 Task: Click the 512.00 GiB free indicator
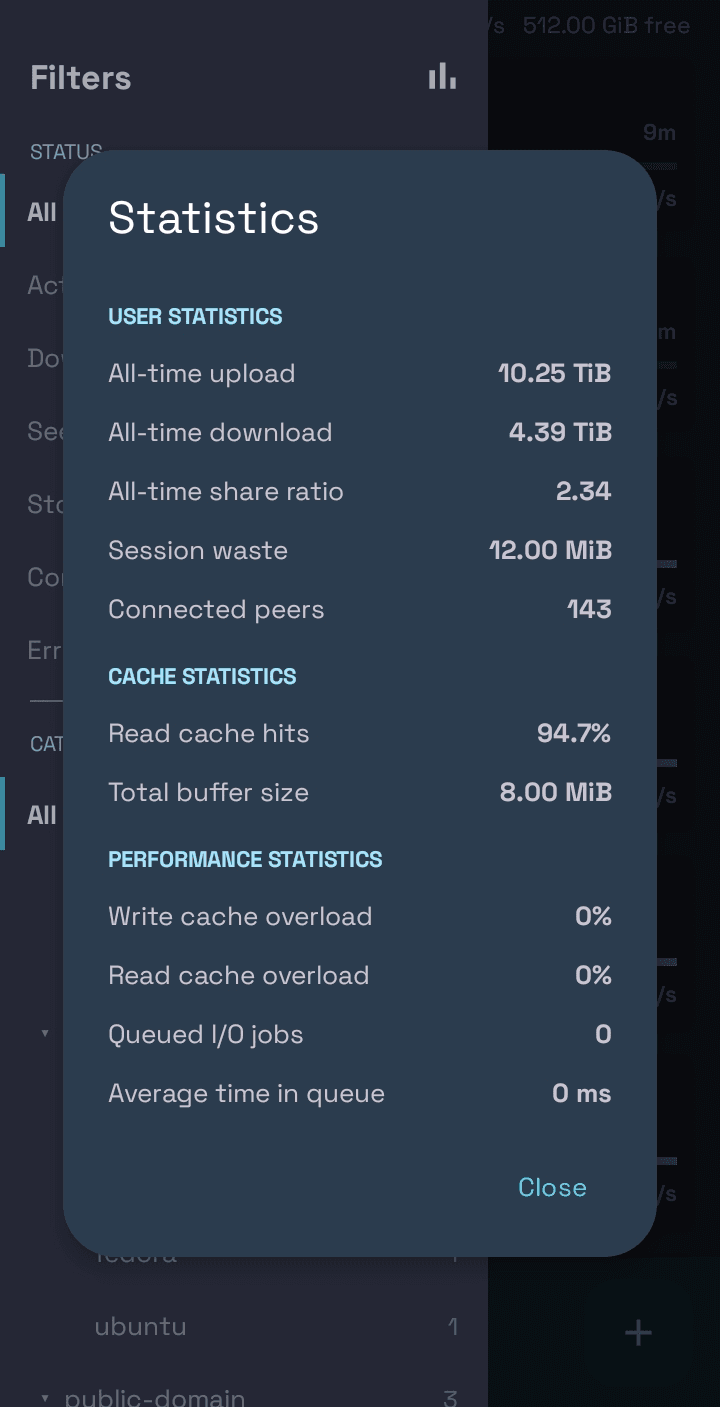[x=606, y=25]
